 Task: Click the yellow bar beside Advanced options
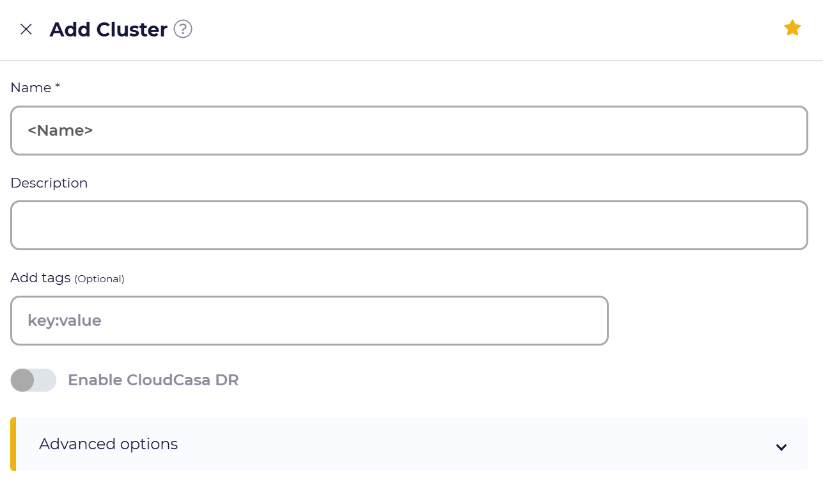(x=13, y=444)
